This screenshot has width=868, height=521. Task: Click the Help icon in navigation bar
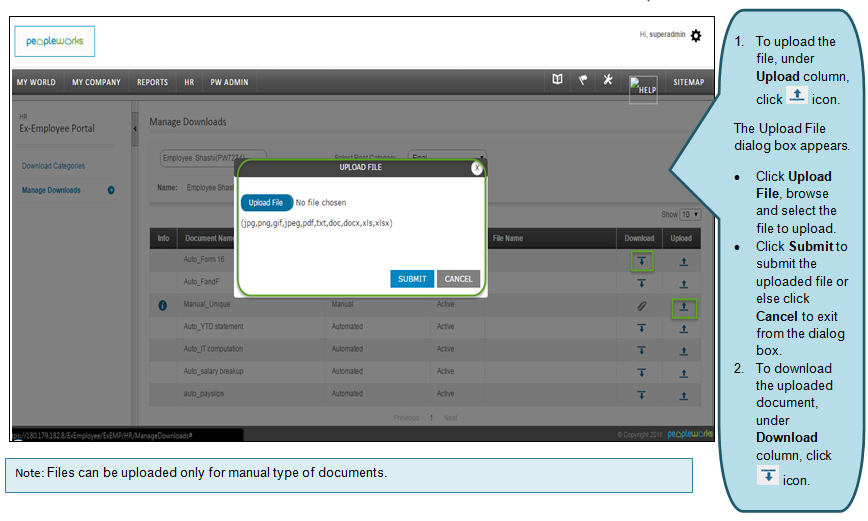click(x=643, y=88)
